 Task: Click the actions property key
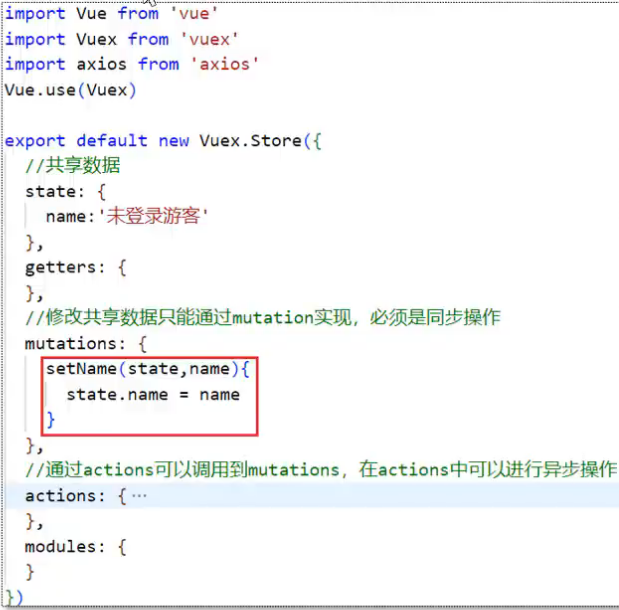coord(60,496)
